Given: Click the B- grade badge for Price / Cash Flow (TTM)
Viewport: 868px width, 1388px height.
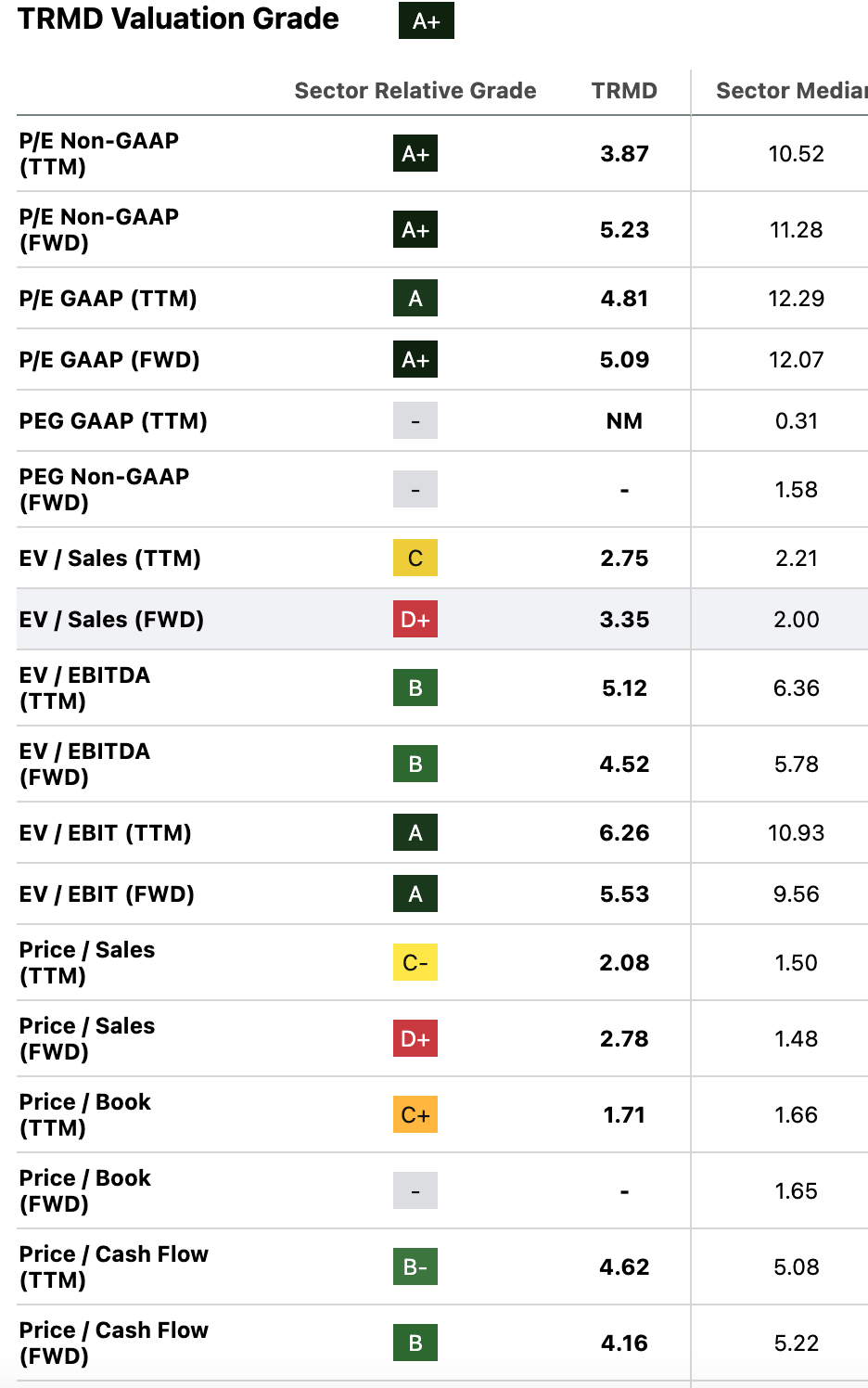Looking at the screenshot, I should [415, 1267].
